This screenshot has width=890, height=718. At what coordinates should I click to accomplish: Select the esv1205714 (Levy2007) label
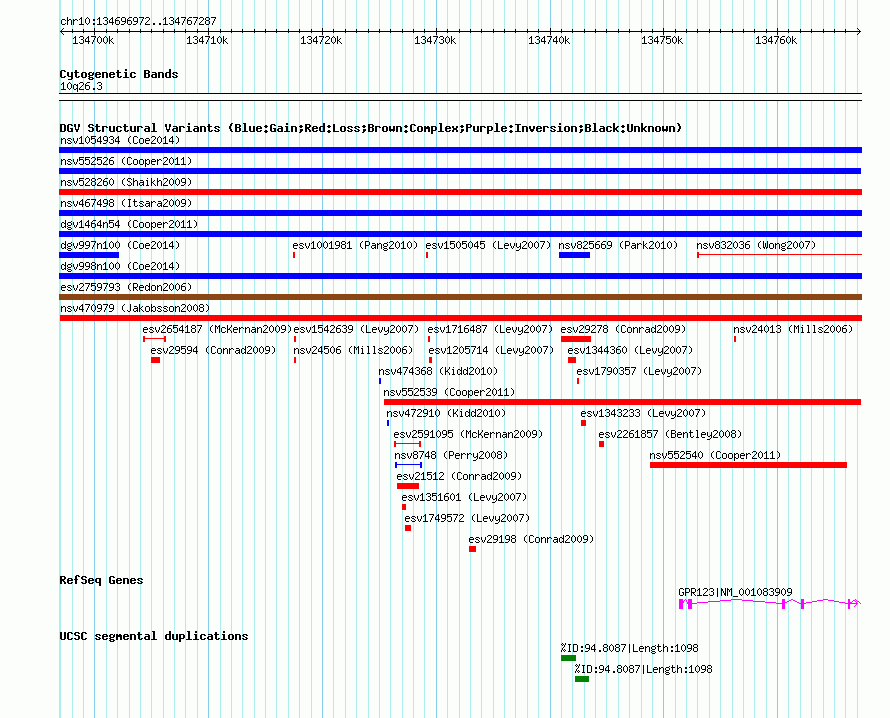pyautogui.click(x=492, y=350)
